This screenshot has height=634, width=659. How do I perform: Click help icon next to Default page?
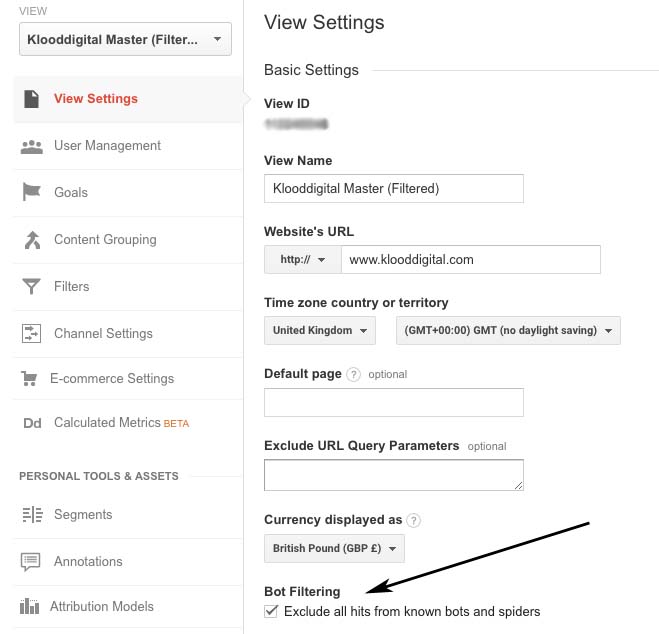352,374
